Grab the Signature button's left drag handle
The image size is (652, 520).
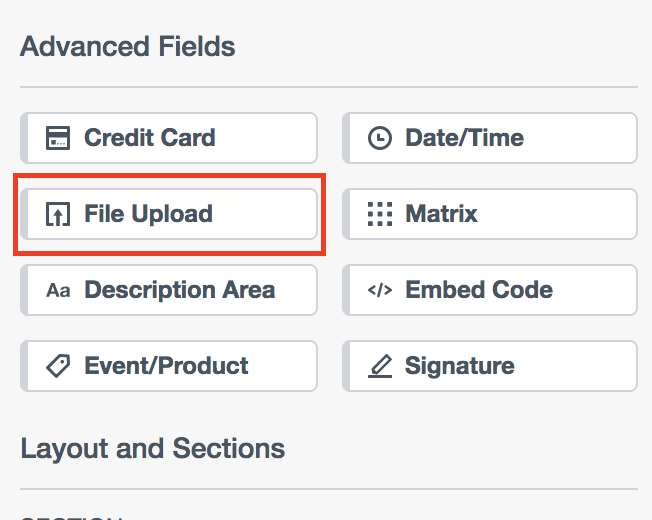[347, 366]
